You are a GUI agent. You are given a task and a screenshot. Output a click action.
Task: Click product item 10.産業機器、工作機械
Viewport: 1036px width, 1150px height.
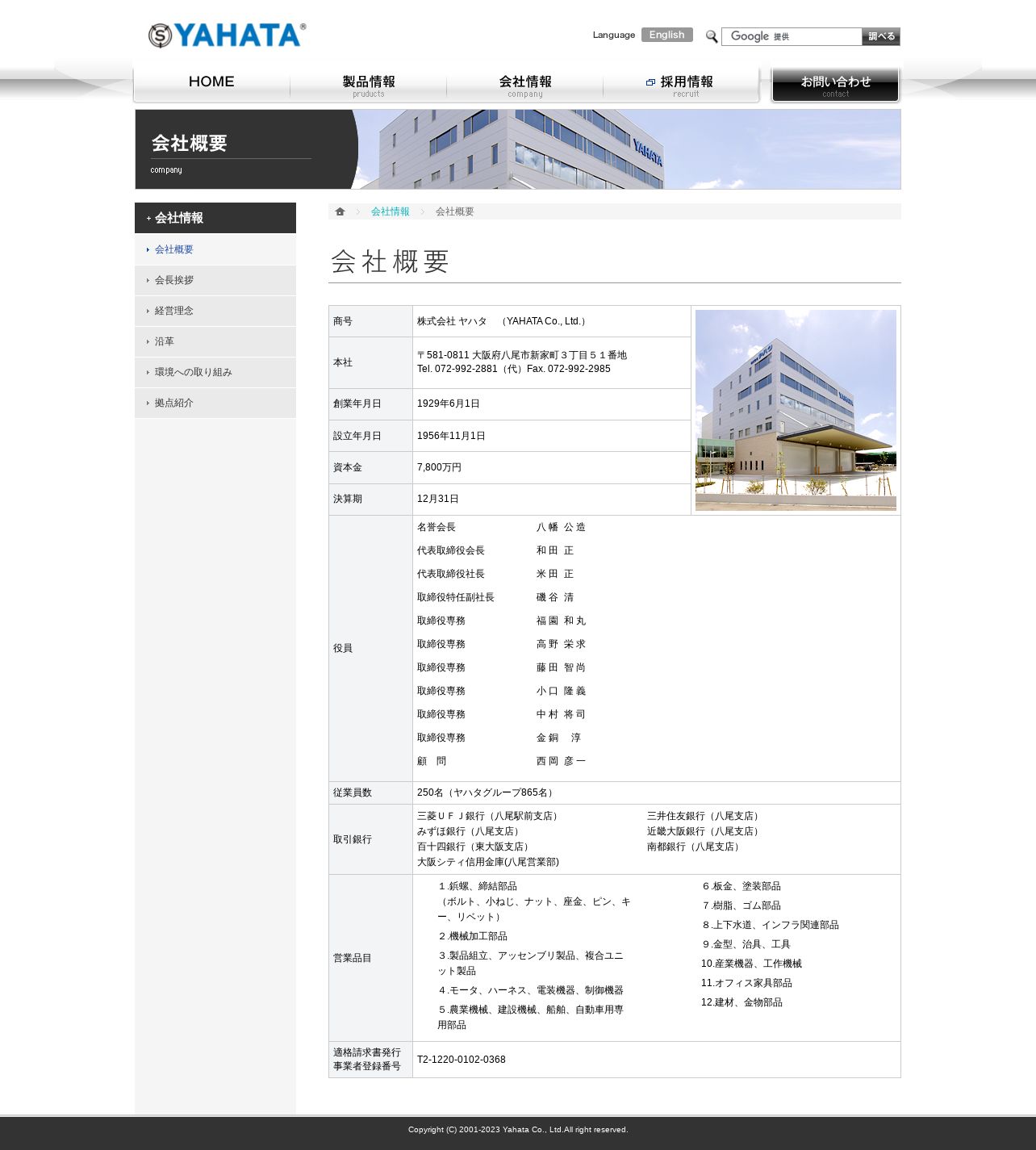(x=751, y=964)
